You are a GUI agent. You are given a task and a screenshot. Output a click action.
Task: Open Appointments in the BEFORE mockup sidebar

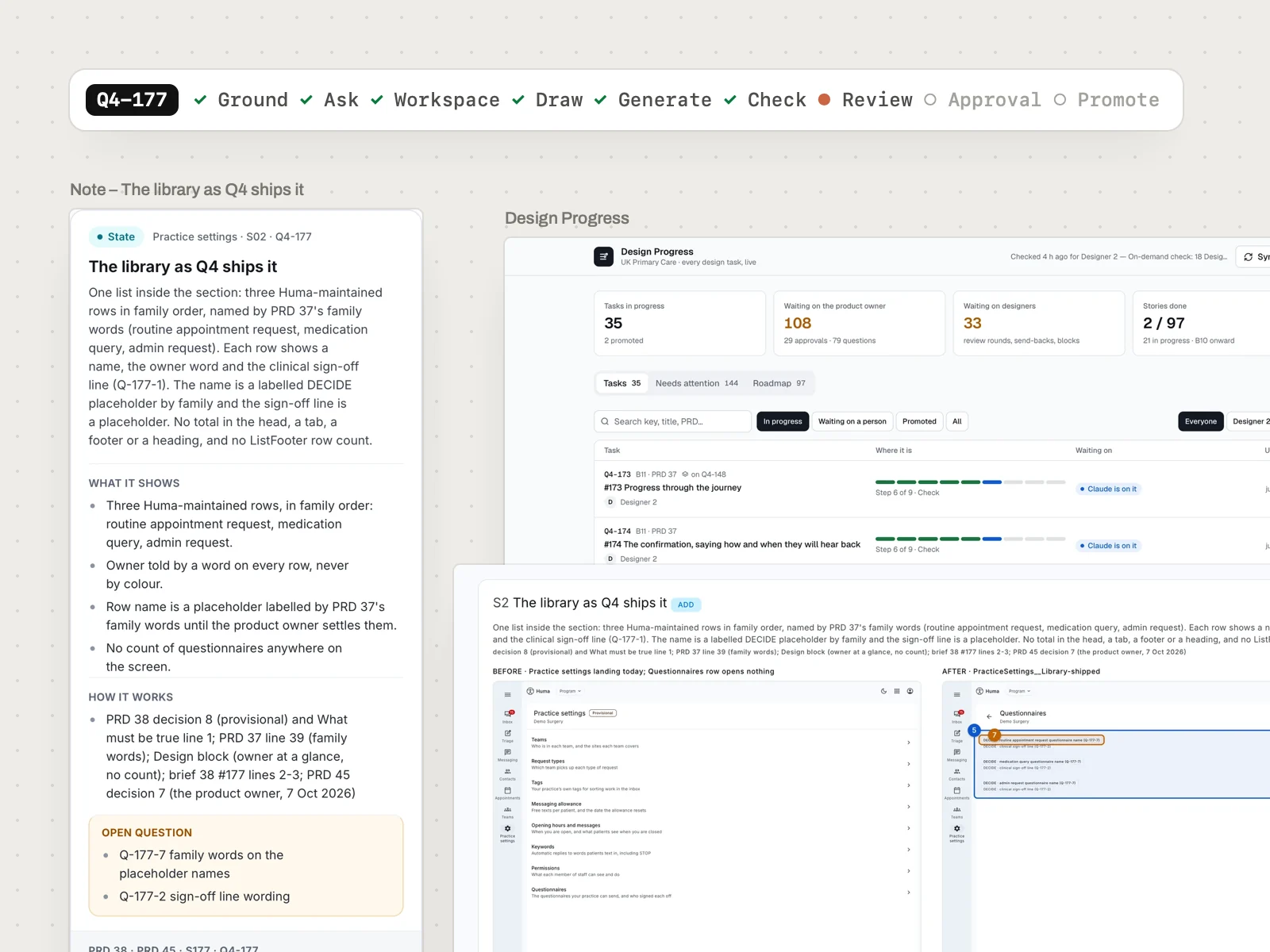(508, 793)
